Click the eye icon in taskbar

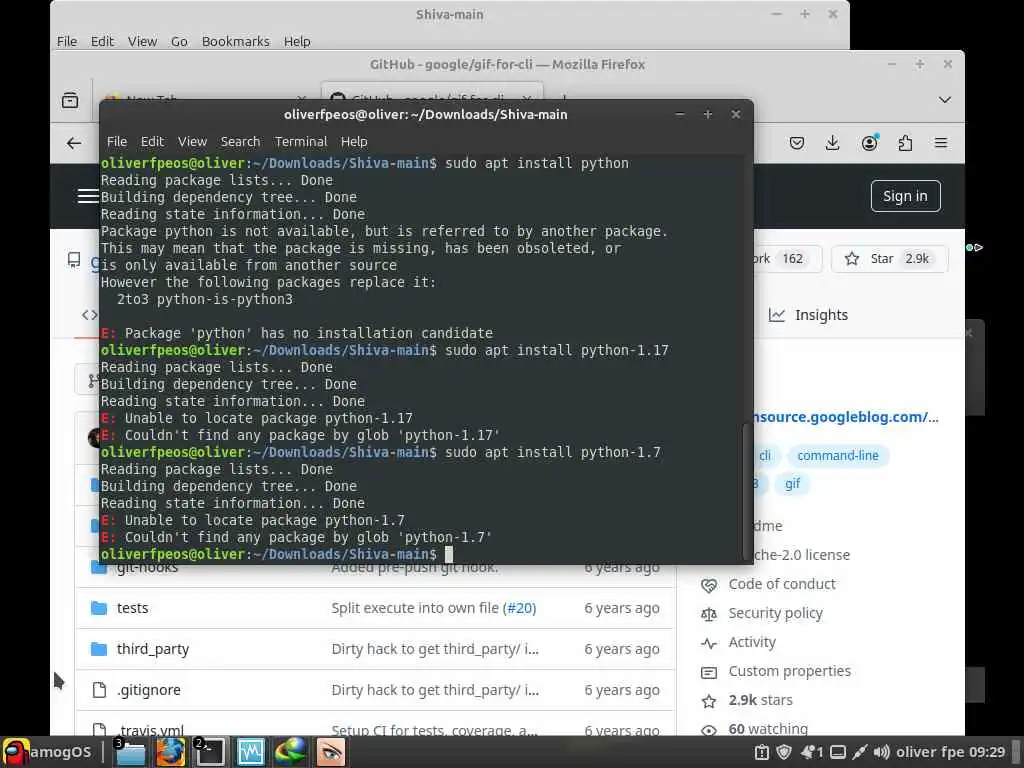pyautogui.click(x=330, y=752)
